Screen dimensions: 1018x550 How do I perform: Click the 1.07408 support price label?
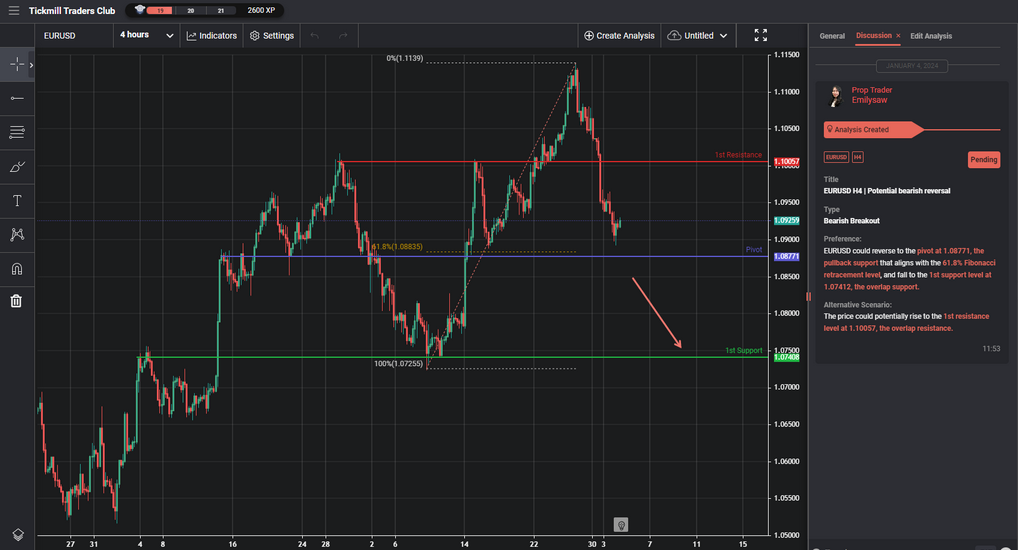point(786,357)
